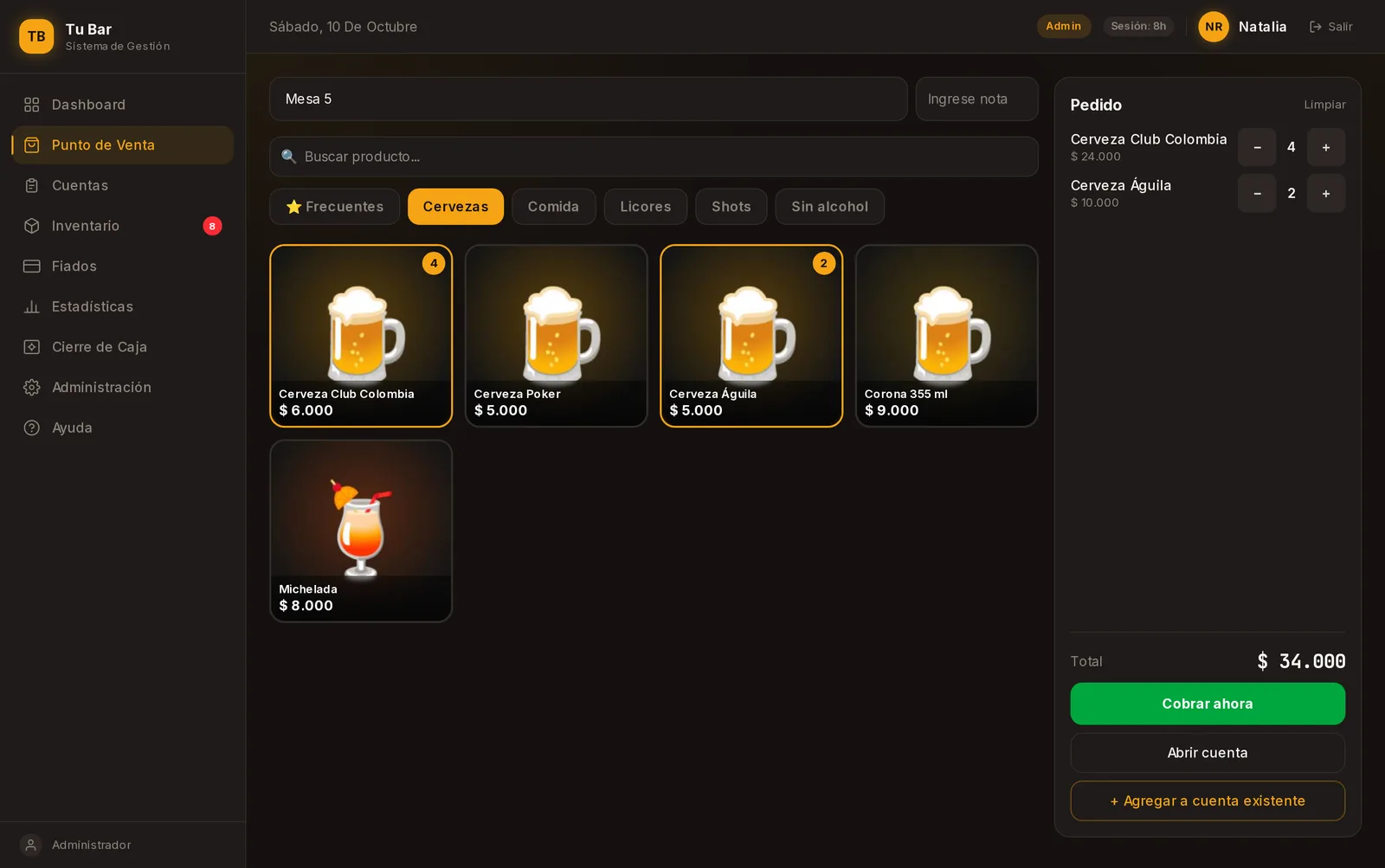Click the Inventario box icon
Viewport: 1385px width, 868px height.
pyautogui.click(x=32, y=226)
